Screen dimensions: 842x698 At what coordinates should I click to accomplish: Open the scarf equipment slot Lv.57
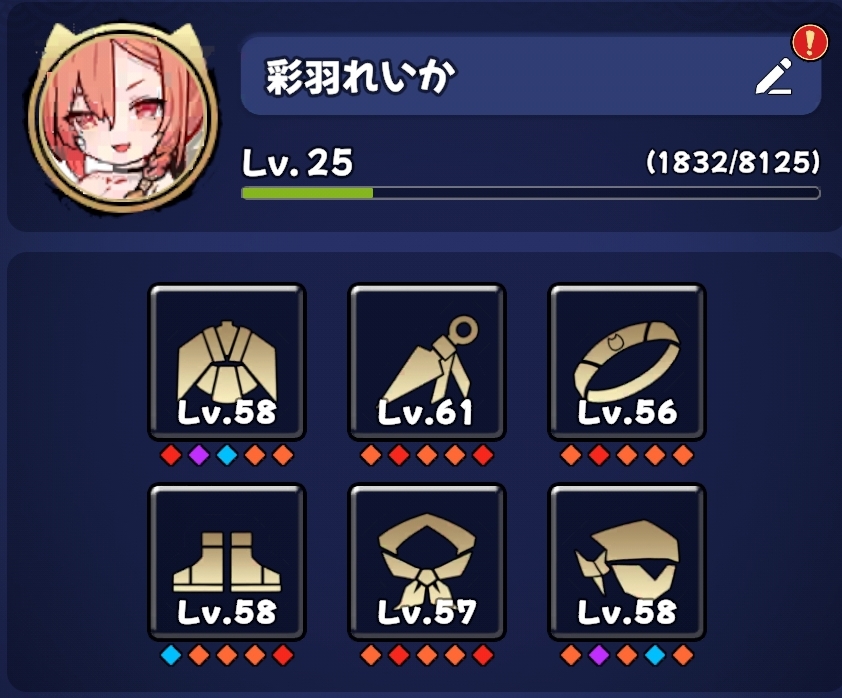427,562
